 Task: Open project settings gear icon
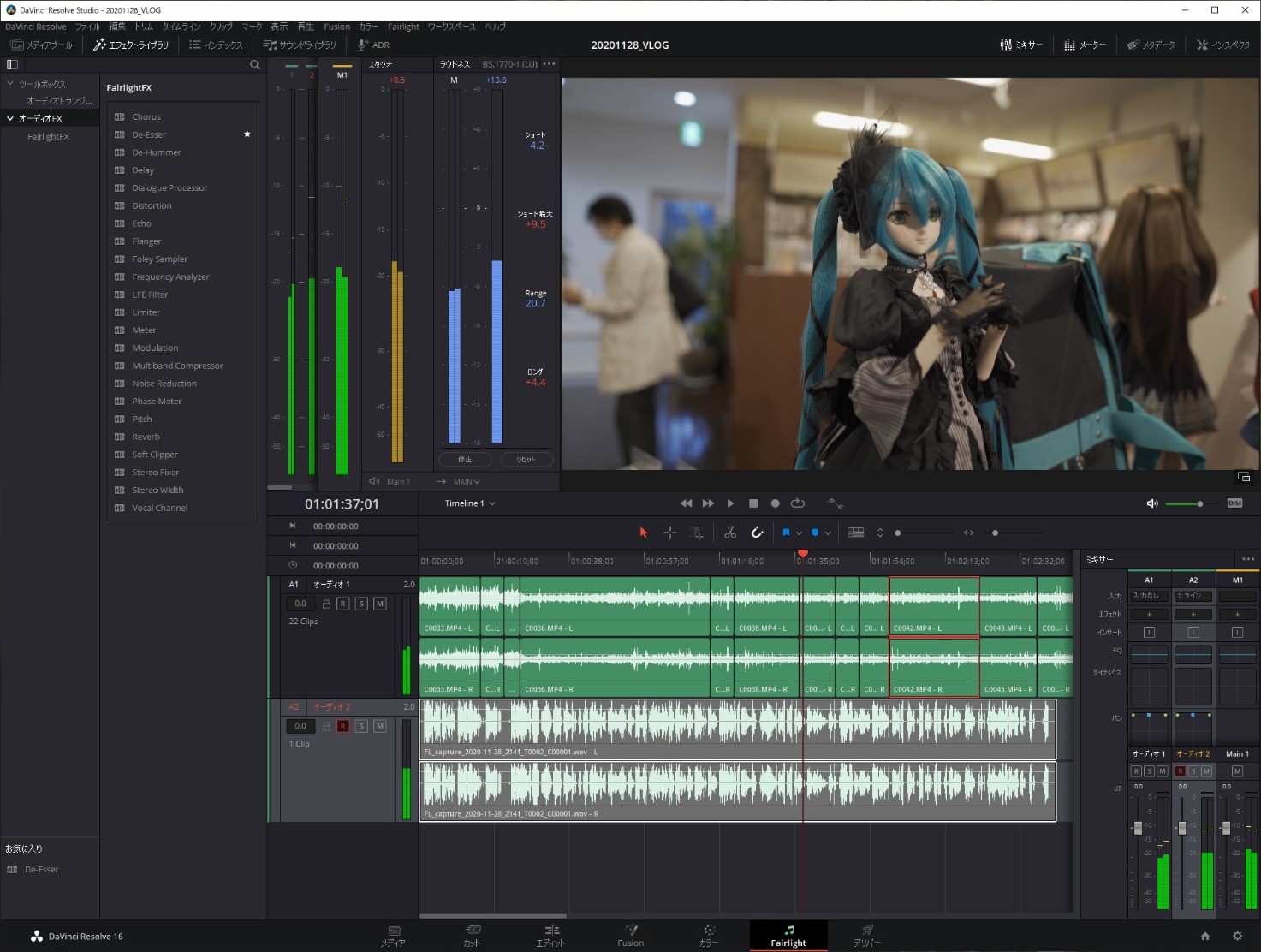(x=1237, y=937)
